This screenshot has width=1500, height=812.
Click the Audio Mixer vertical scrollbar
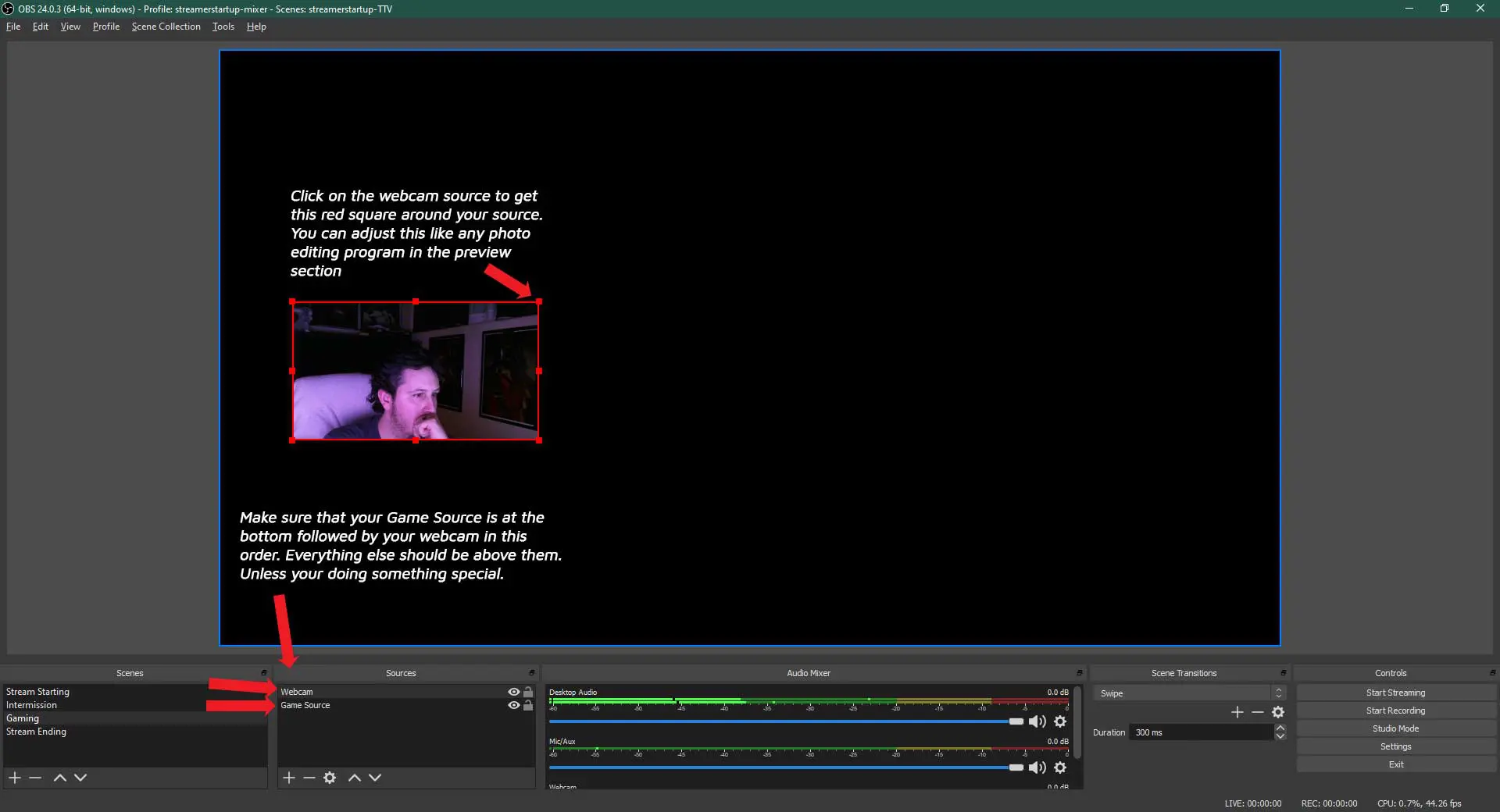click(x=1077, y=722)
